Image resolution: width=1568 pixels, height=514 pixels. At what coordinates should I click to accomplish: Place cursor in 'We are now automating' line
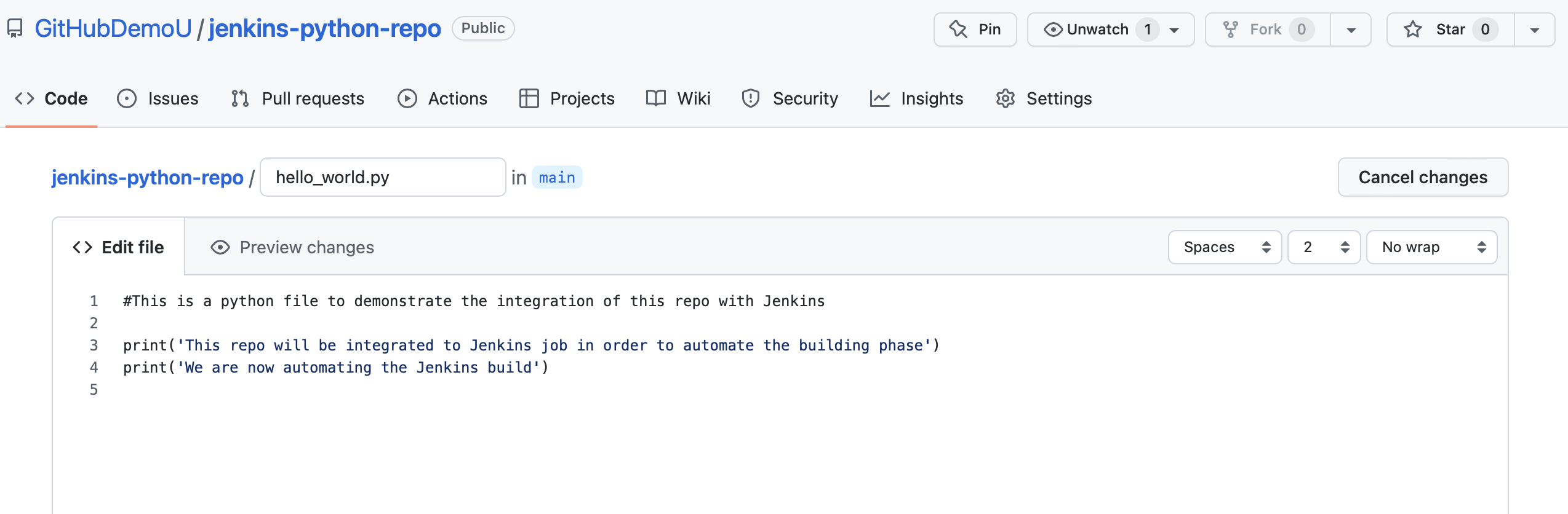pos(336,368)
